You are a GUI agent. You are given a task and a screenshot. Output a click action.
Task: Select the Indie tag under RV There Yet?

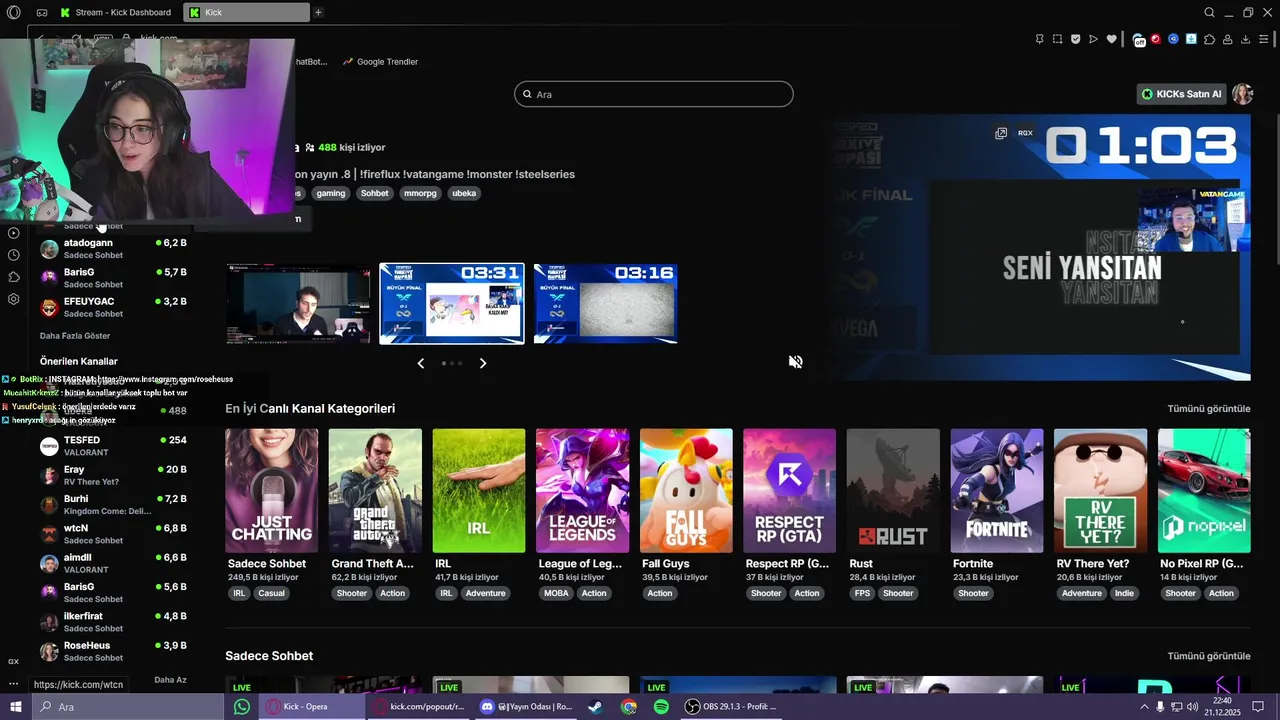1125,593
